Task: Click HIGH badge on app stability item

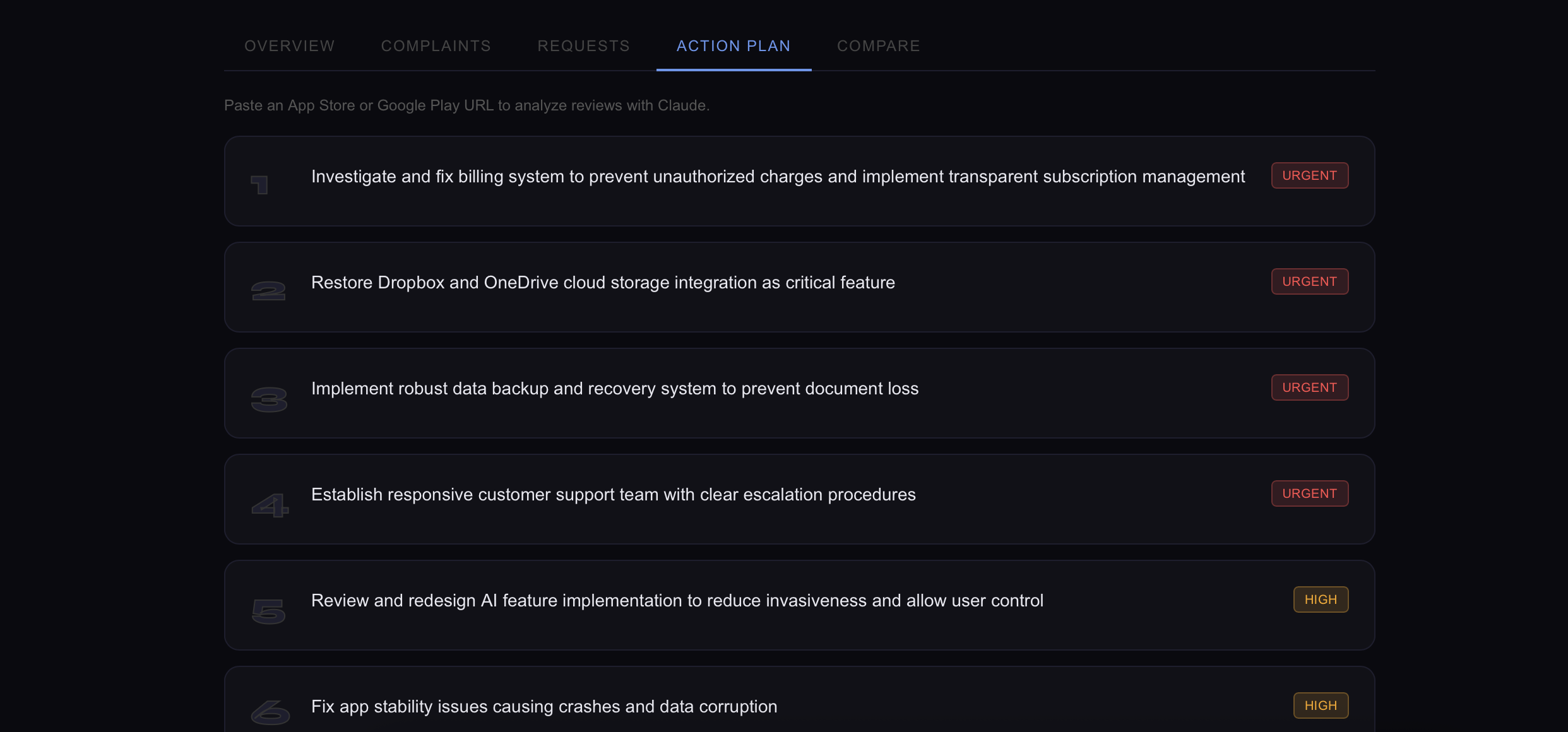Action: click(x=1321, y=705)
